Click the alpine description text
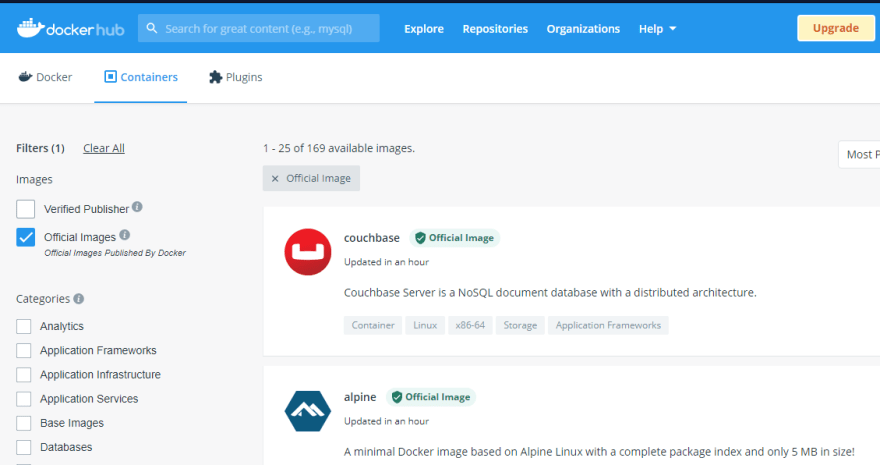The image size is (880, 465). tap(599, 452)
